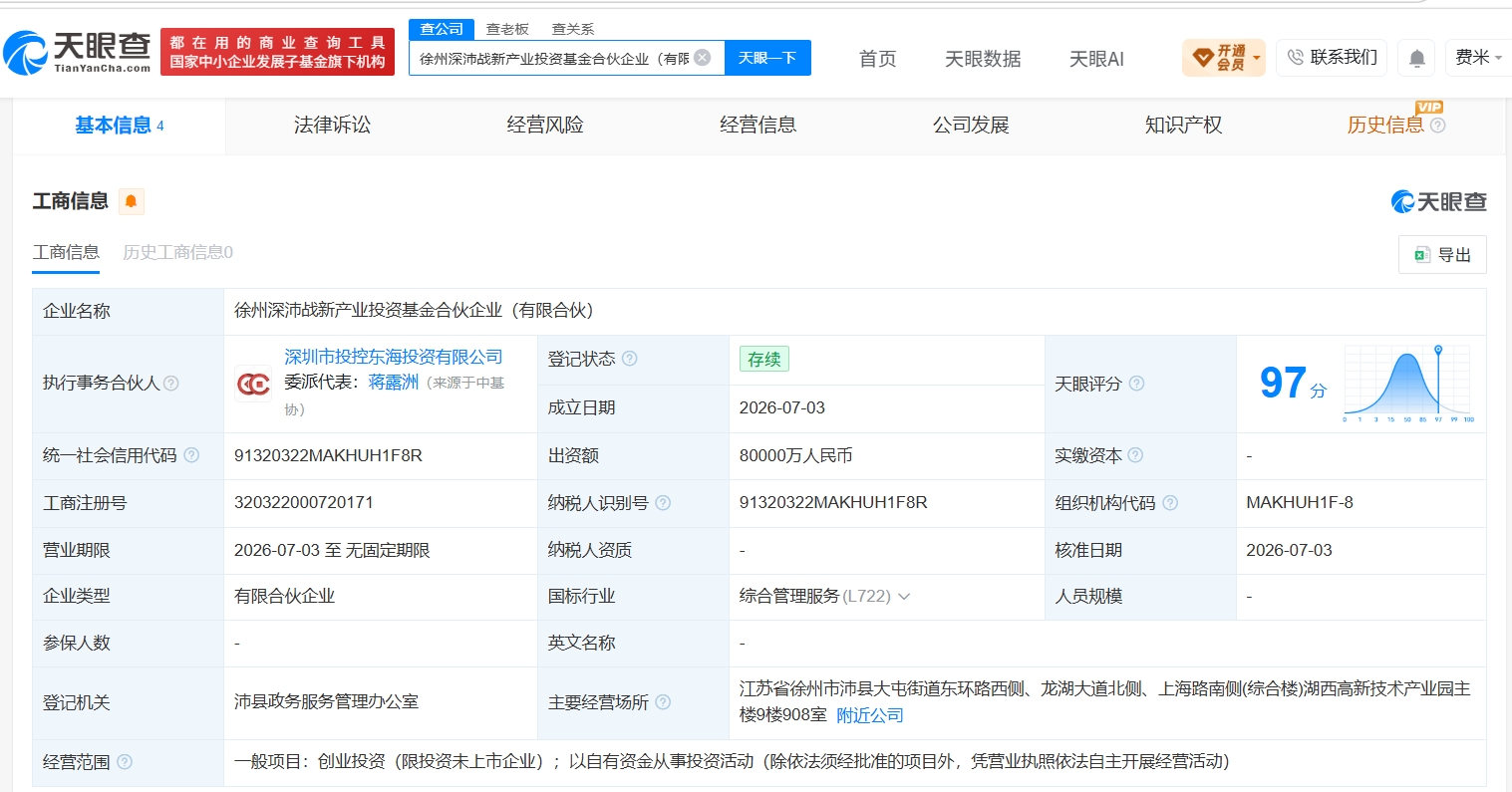Click the TianYanCha watermark logo at top right of the section
The width and height of the screenshot is (1512, 792).
coord(1438,202)
